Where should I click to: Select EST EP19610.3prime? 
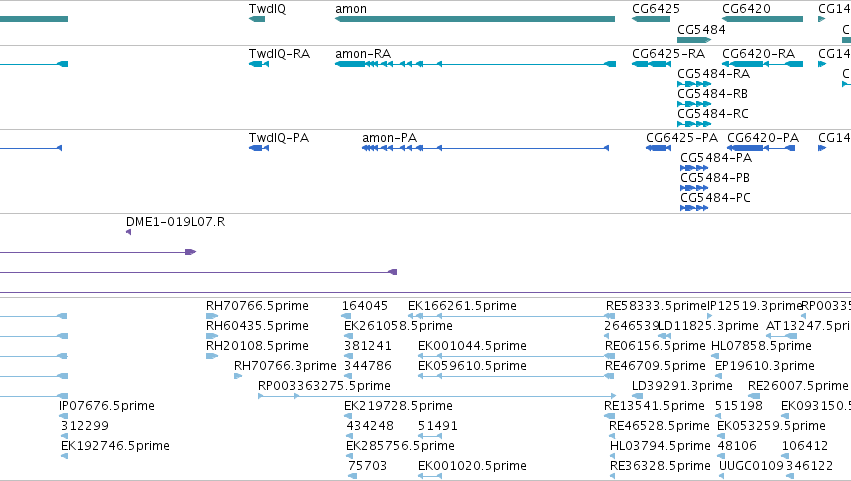(765, 366)
